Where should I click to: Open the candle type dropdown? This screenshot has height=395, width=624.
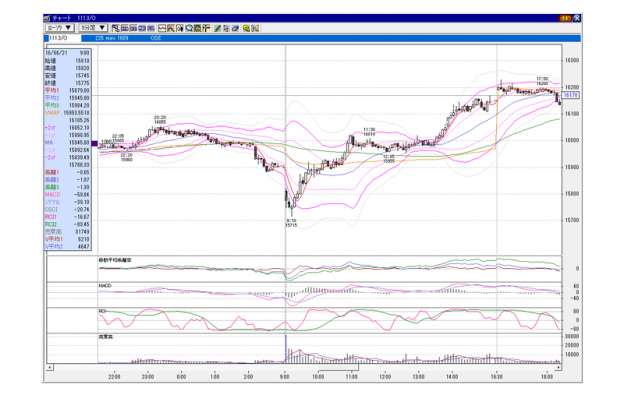60,28
